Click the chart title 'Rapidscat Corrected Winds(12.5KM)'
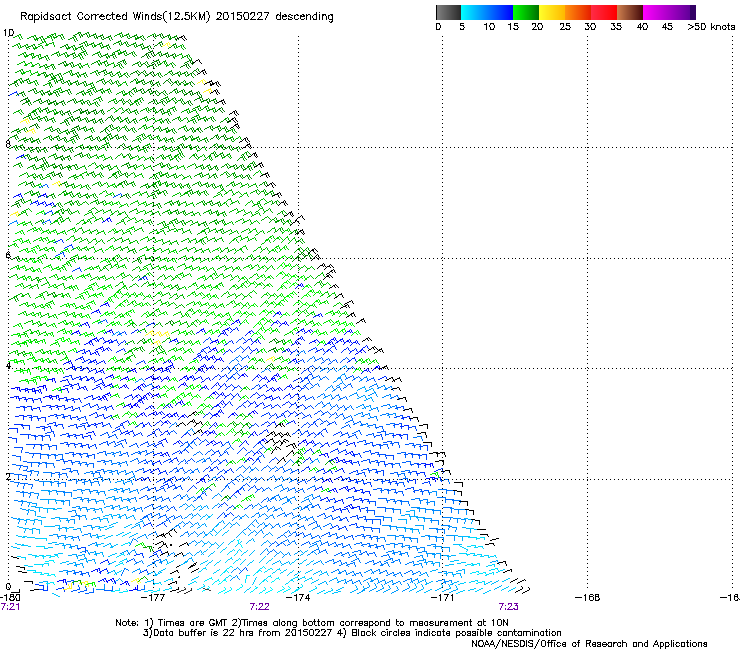Image resolution: width=740 pixels, height=650 pixels. (116, 17)
